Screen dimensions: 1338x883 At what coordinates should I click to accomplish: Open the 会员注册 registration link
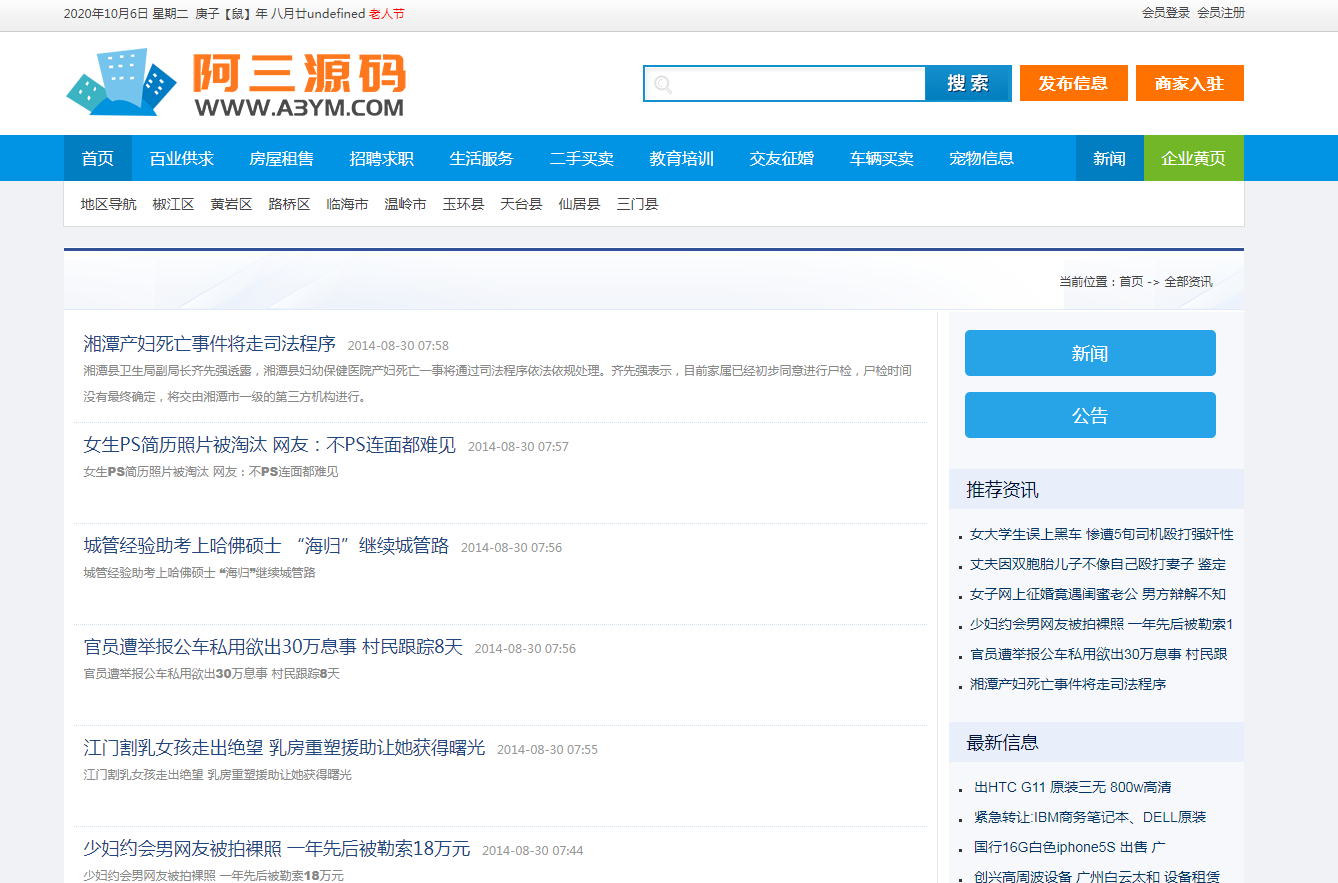1221,13
